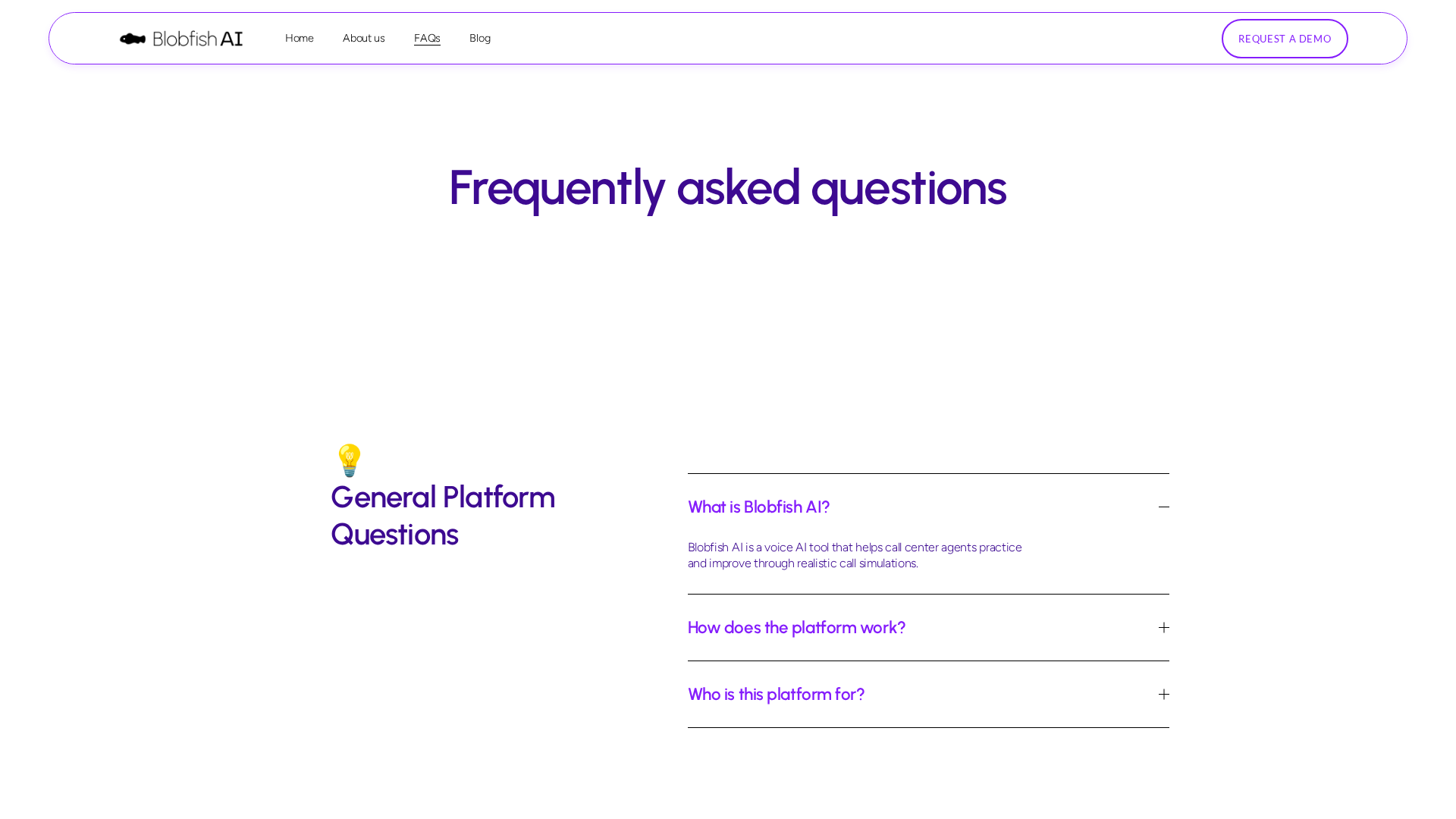The width and height of the screenshot is (1456, 819).
Task: Click the plus icon for 'How does the platform work?'
Action: pos(1163,628)
